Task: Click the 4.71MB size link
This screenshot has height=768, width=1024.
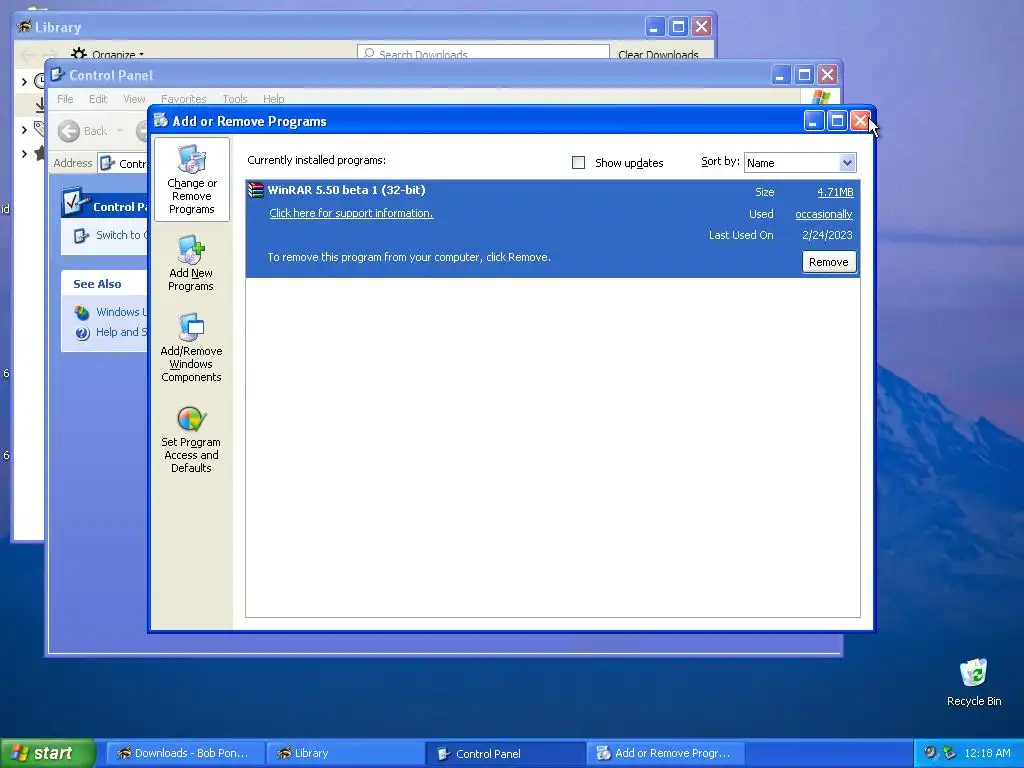Action: coord(835,192)
